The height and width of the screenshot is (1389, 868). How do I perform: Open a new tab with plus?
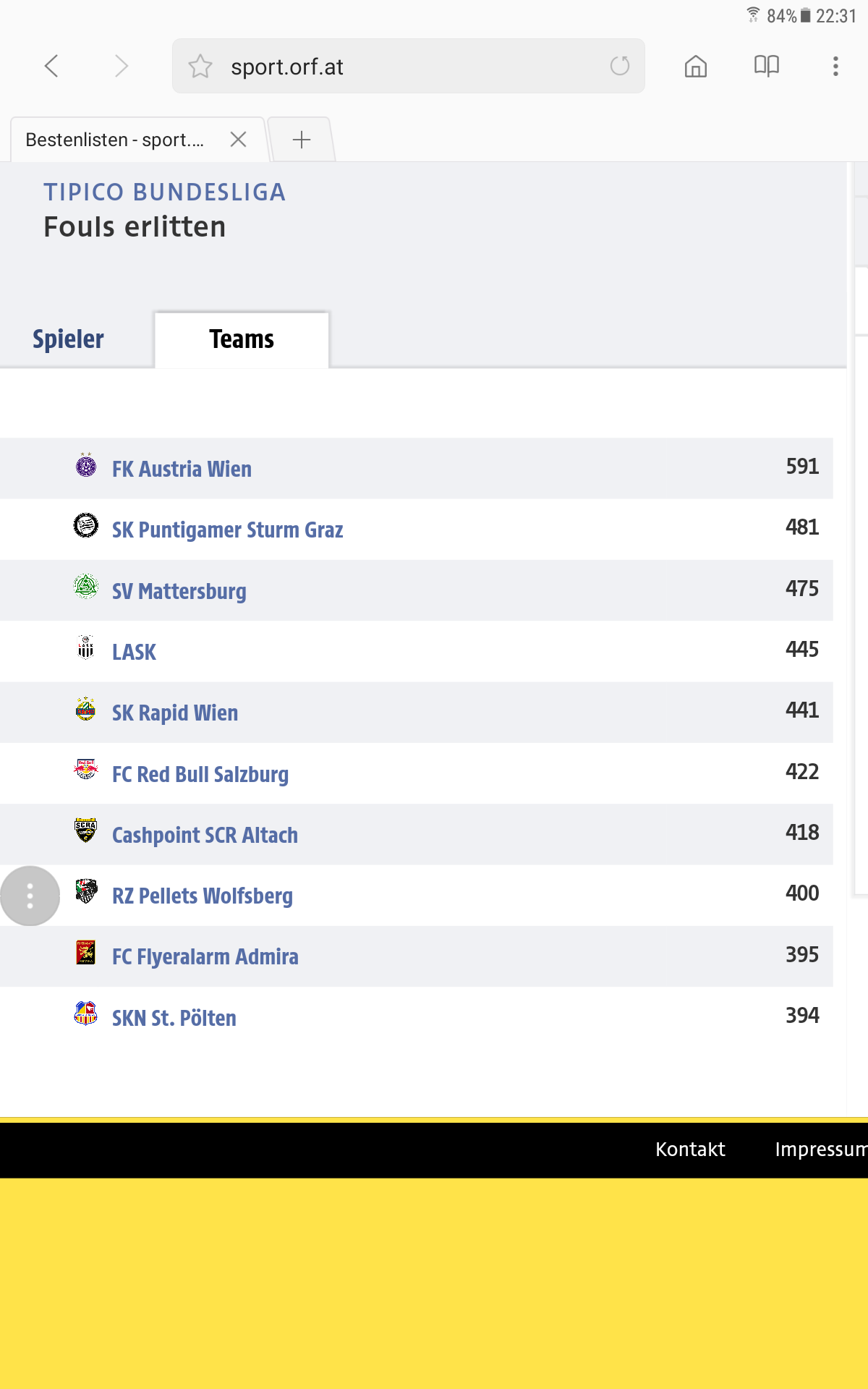tap(302, 140)
